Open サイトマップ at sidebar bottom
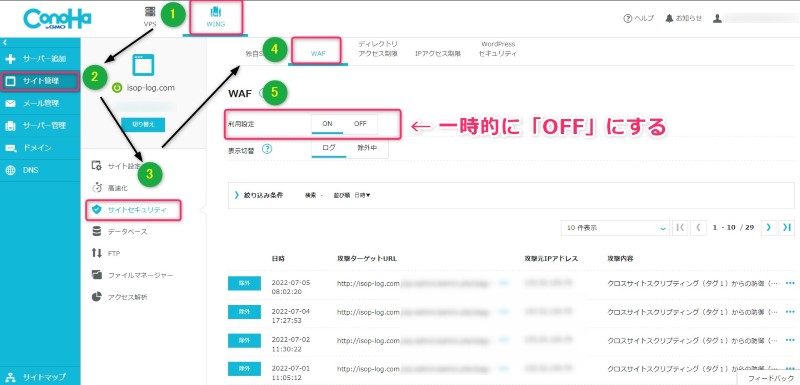800x385 pixels. coord(40,377)
